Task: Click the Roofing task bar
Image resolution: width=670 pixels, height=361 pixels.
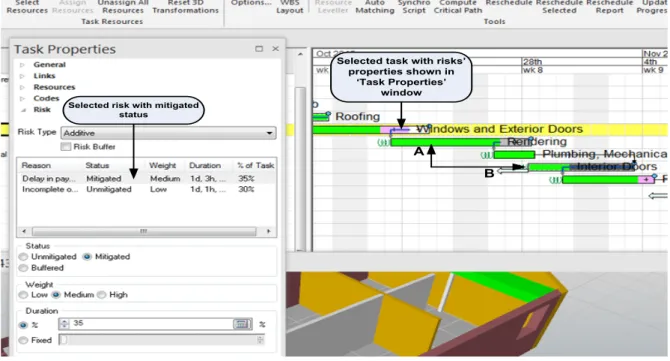Action: (x=320, y=116)
